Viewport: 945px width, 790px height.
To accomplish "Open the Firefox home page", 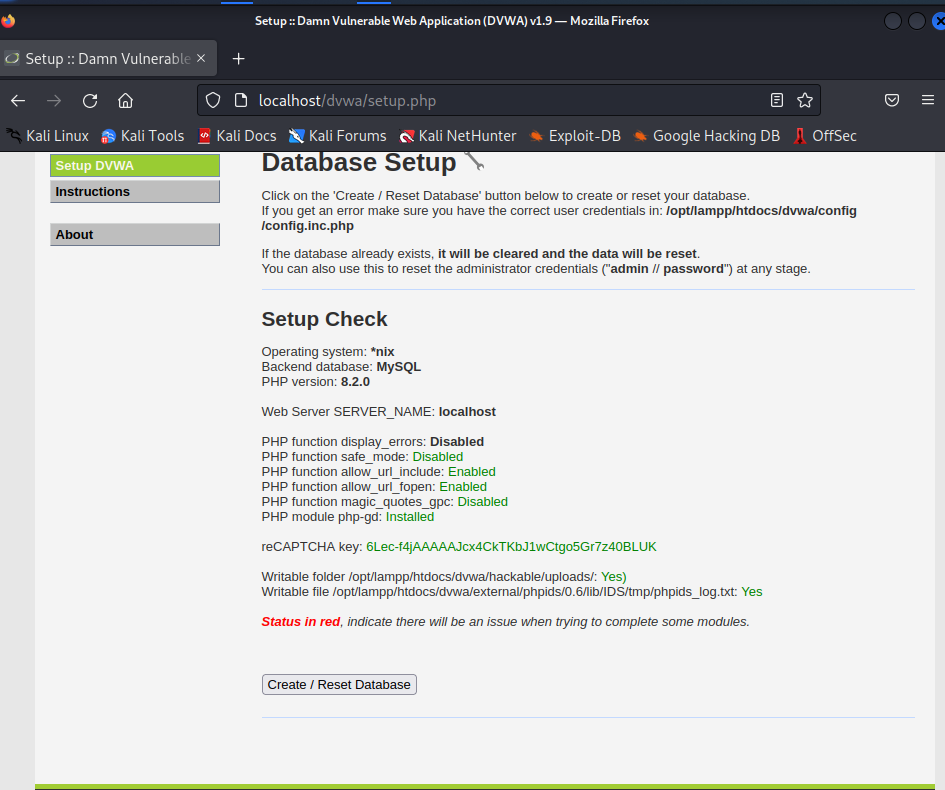I will point(125,101).
